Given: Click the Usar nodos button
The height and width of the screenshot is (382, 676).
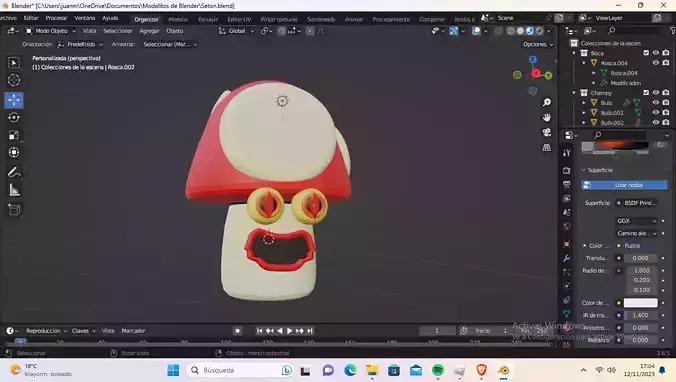Looking at the screenshot, I should (624, 185).
